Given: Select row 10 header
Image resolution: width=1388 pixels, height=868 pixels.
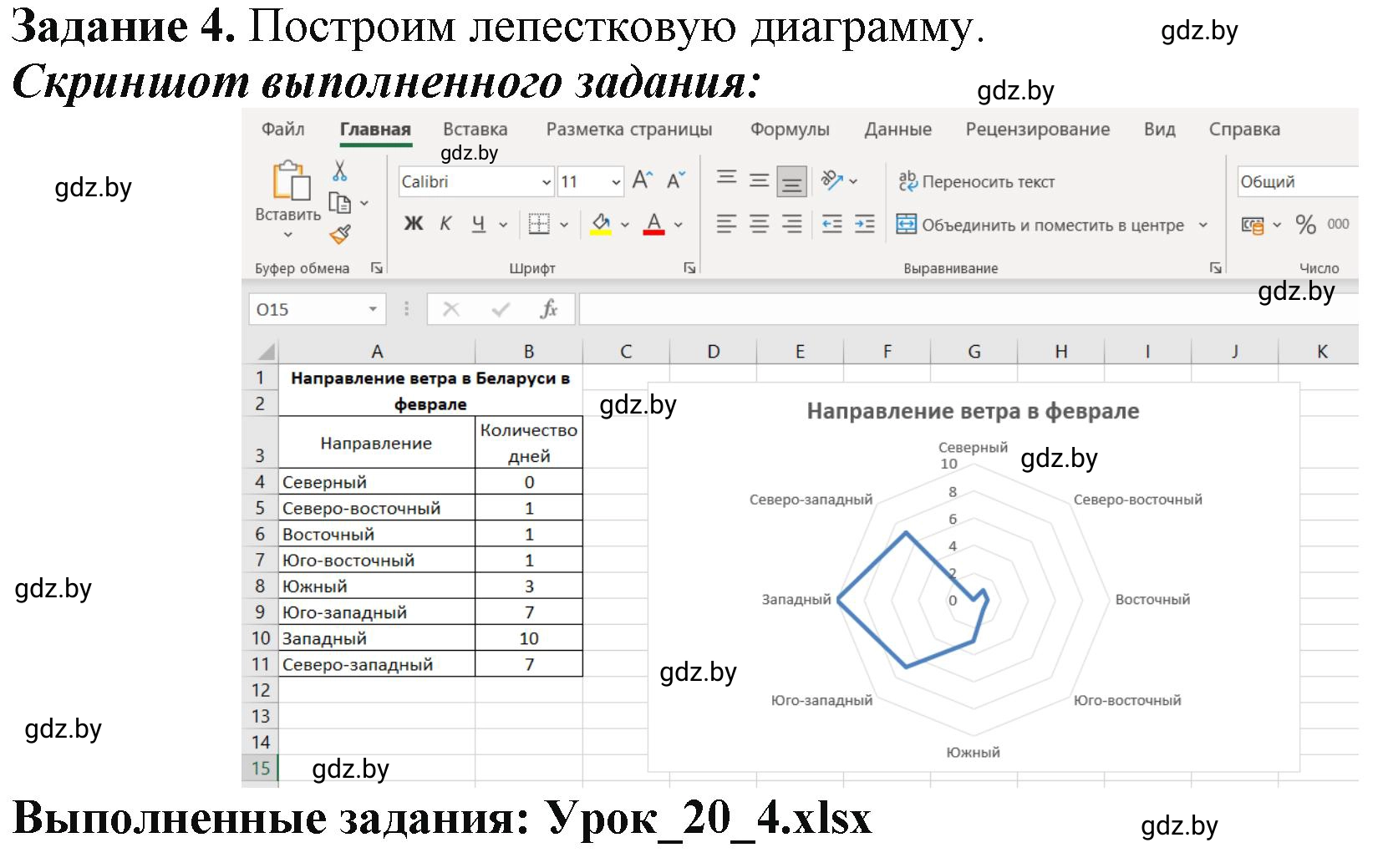Looking at the screenshot, I should [260, 638].
